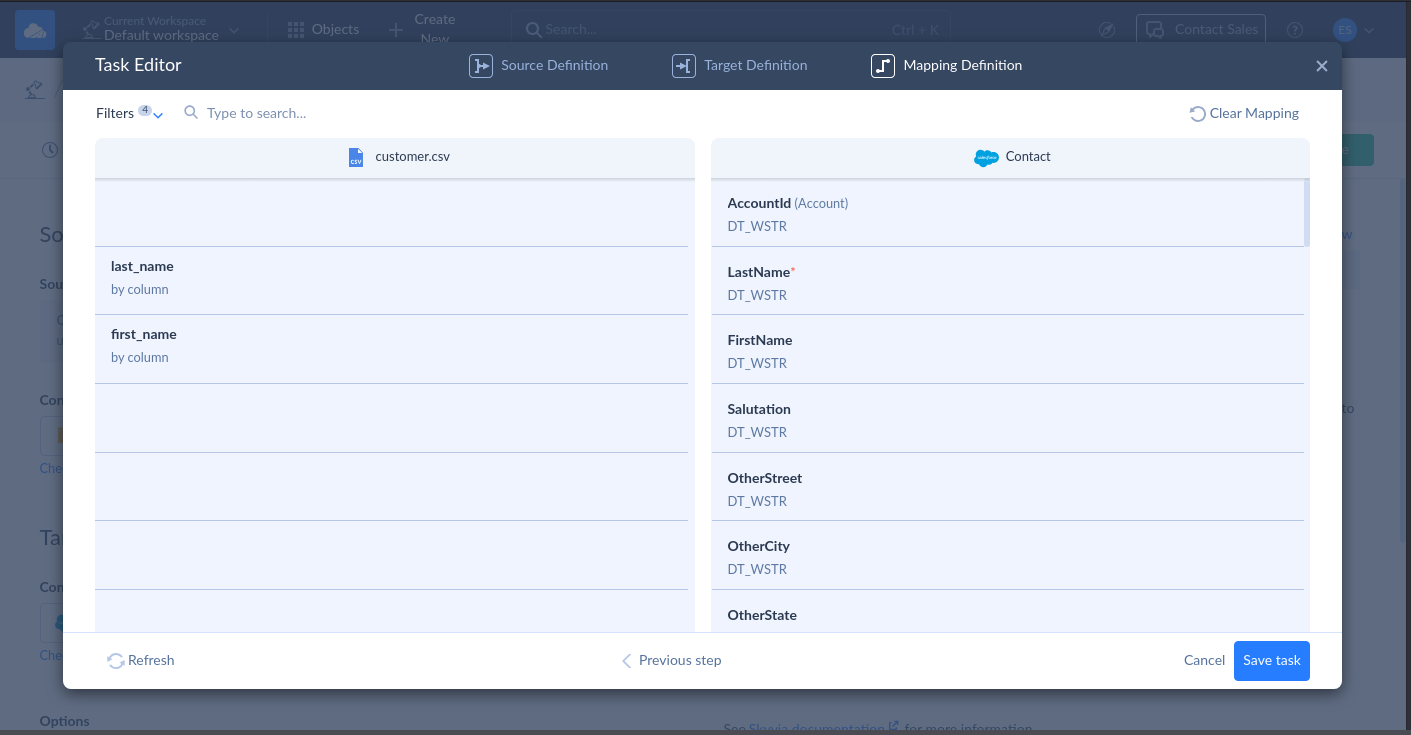
Task: Click Previous step in the footer
Action: pos(670,660)
